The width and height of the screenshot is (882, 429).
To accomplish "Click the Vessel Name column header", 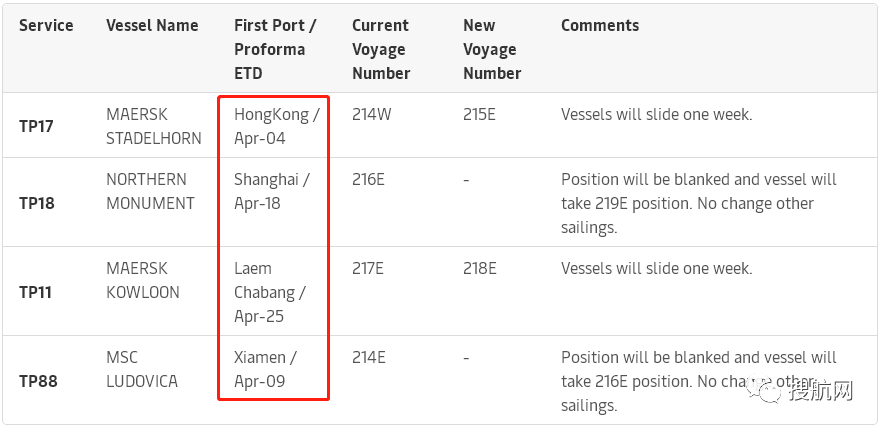I will click(x=152, y=26).
